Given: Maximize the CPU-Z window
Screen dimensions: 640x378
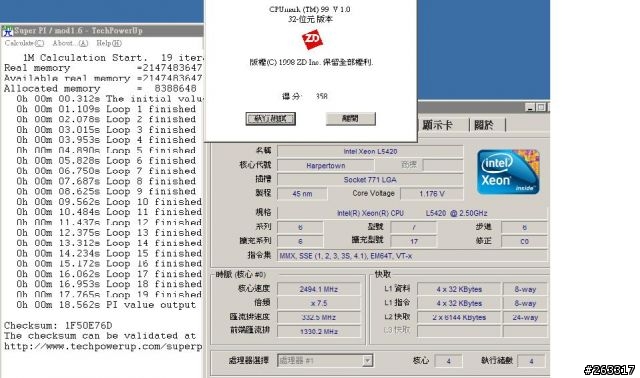Looking at the screenshot, I should [541, 107].
